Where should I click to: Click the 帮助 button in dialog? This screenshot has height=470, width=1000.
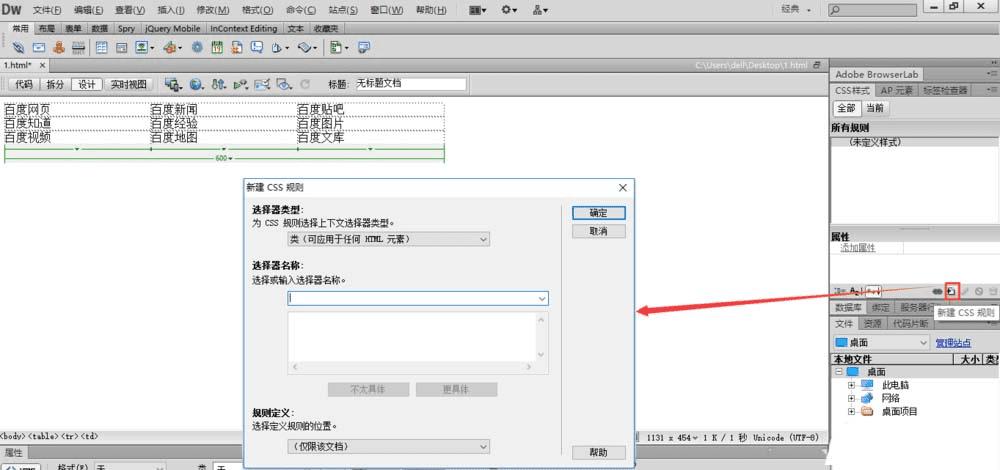coord(599,453)
